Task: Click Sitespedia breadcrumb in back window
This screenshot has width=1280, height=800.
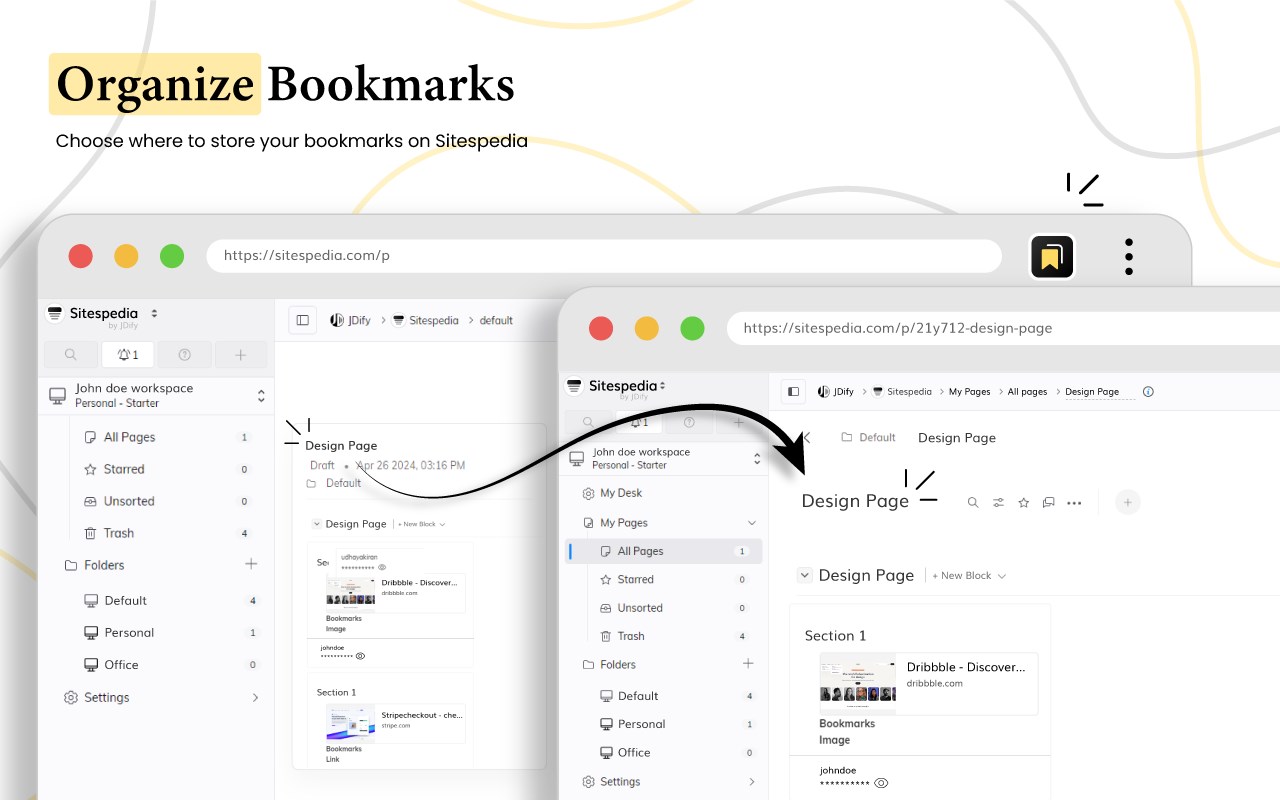Action: tap(425, 320)
